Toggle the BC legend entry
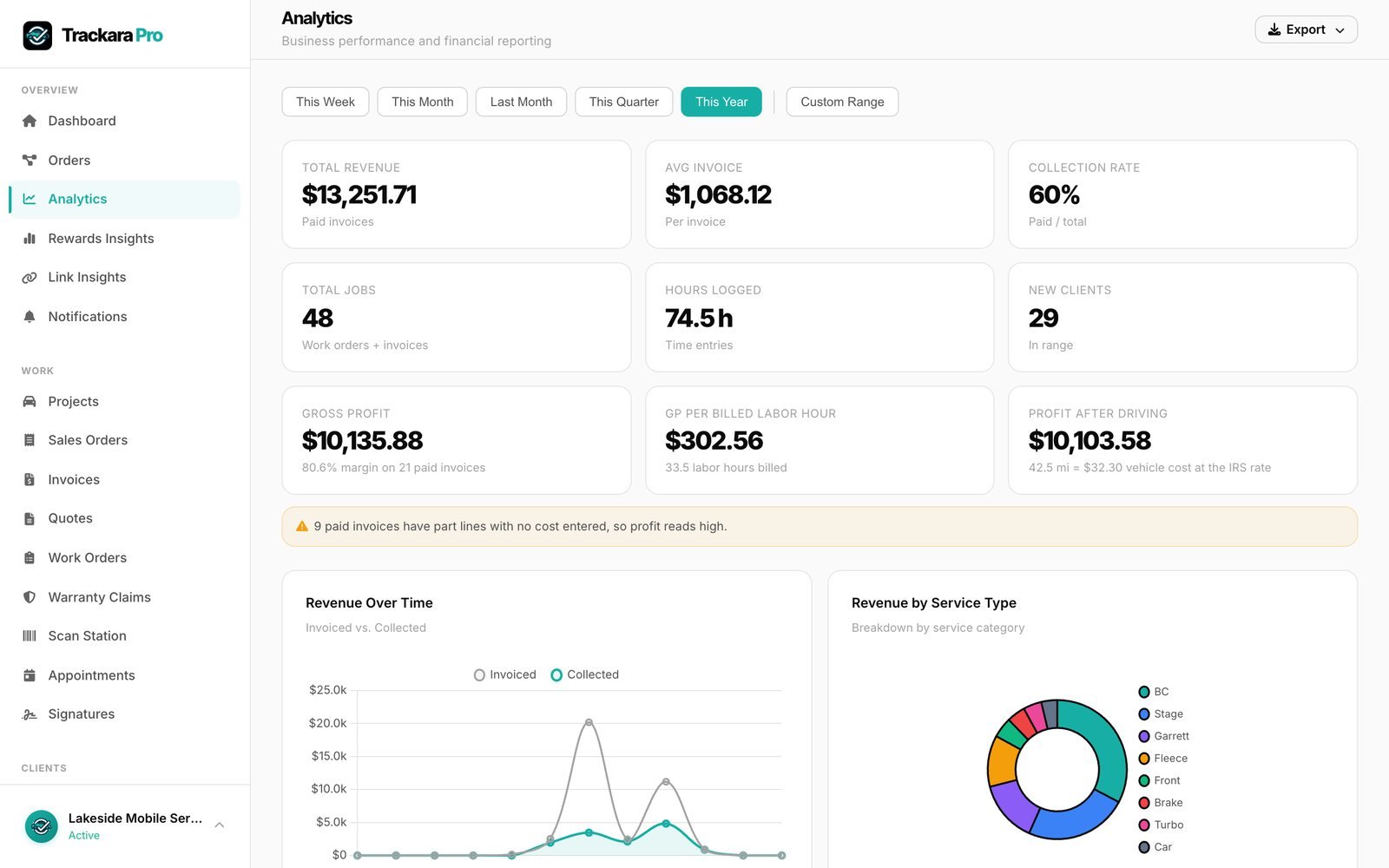 click(x=1154, y=692)
